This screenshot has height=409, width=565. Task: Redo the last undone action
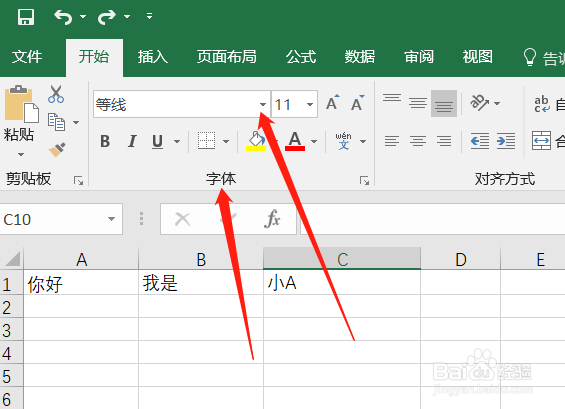[x=107, y=17]
